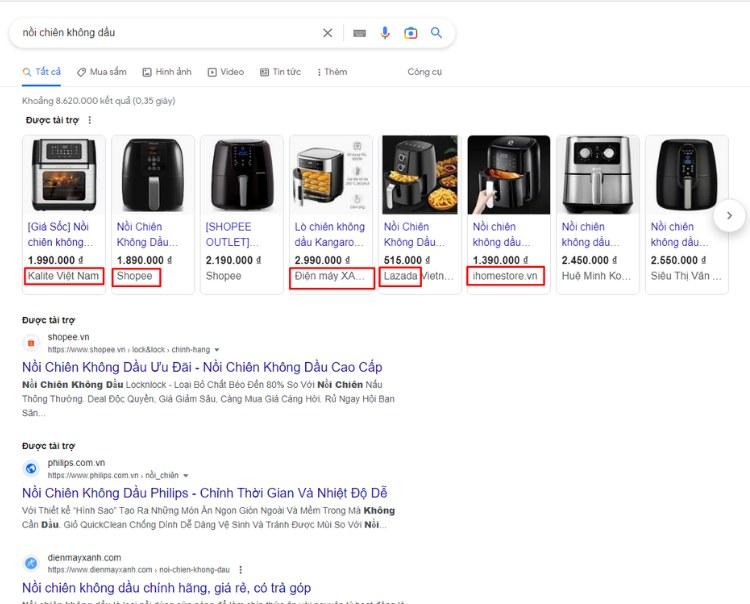Select the Tất cả tab

(42, 72)
